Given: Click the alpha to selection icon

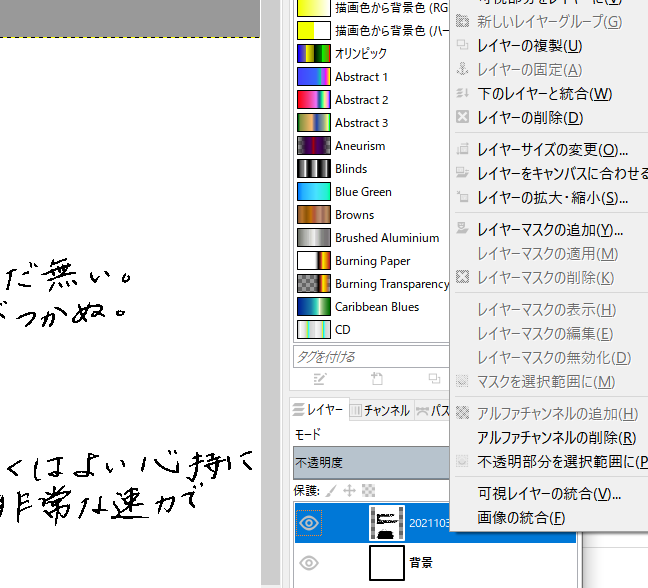Looking at the screenshot, I should coord(462,460).
